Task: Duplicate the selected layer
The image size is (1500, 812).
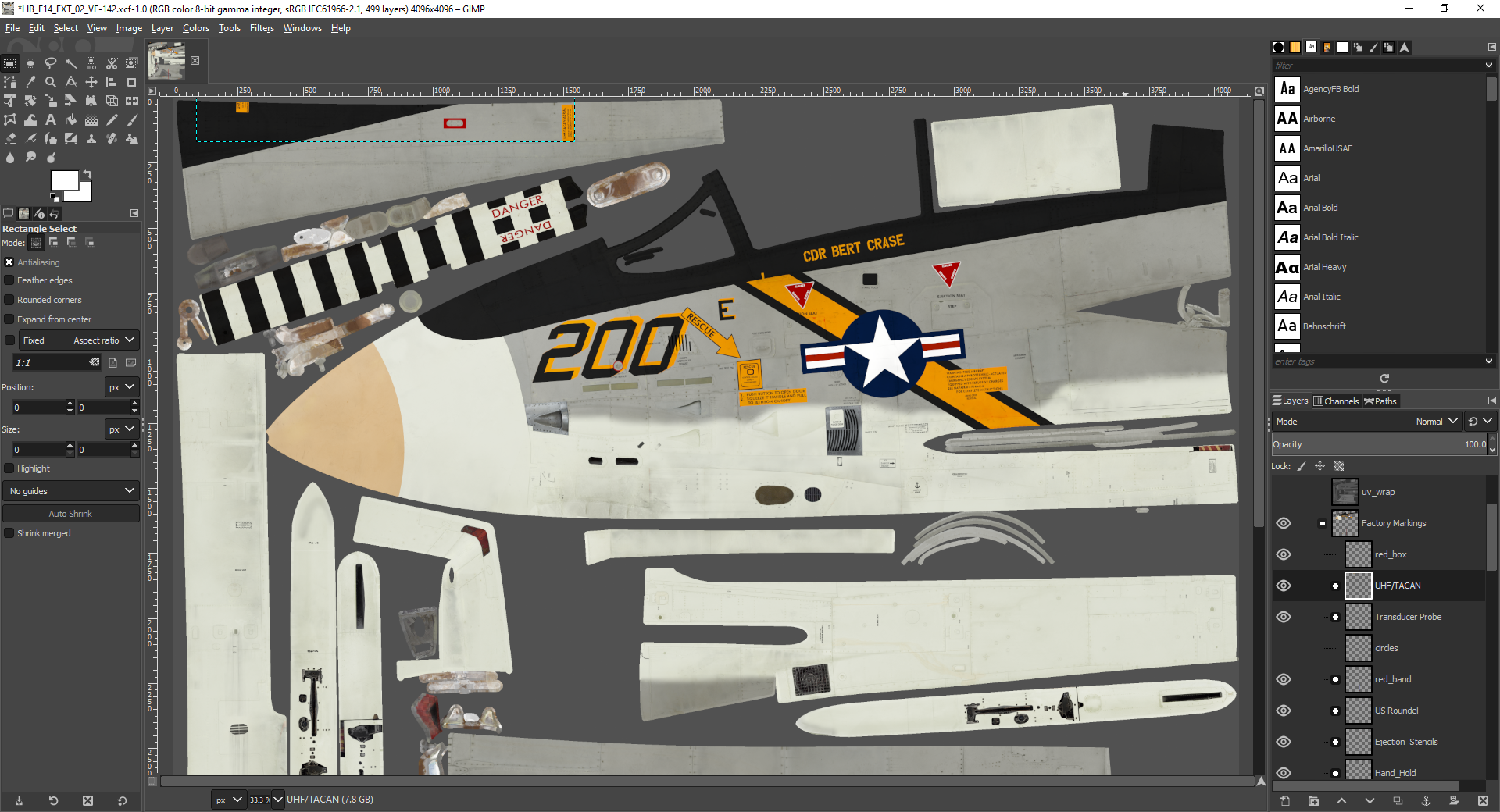Action: pos(1398,800)
